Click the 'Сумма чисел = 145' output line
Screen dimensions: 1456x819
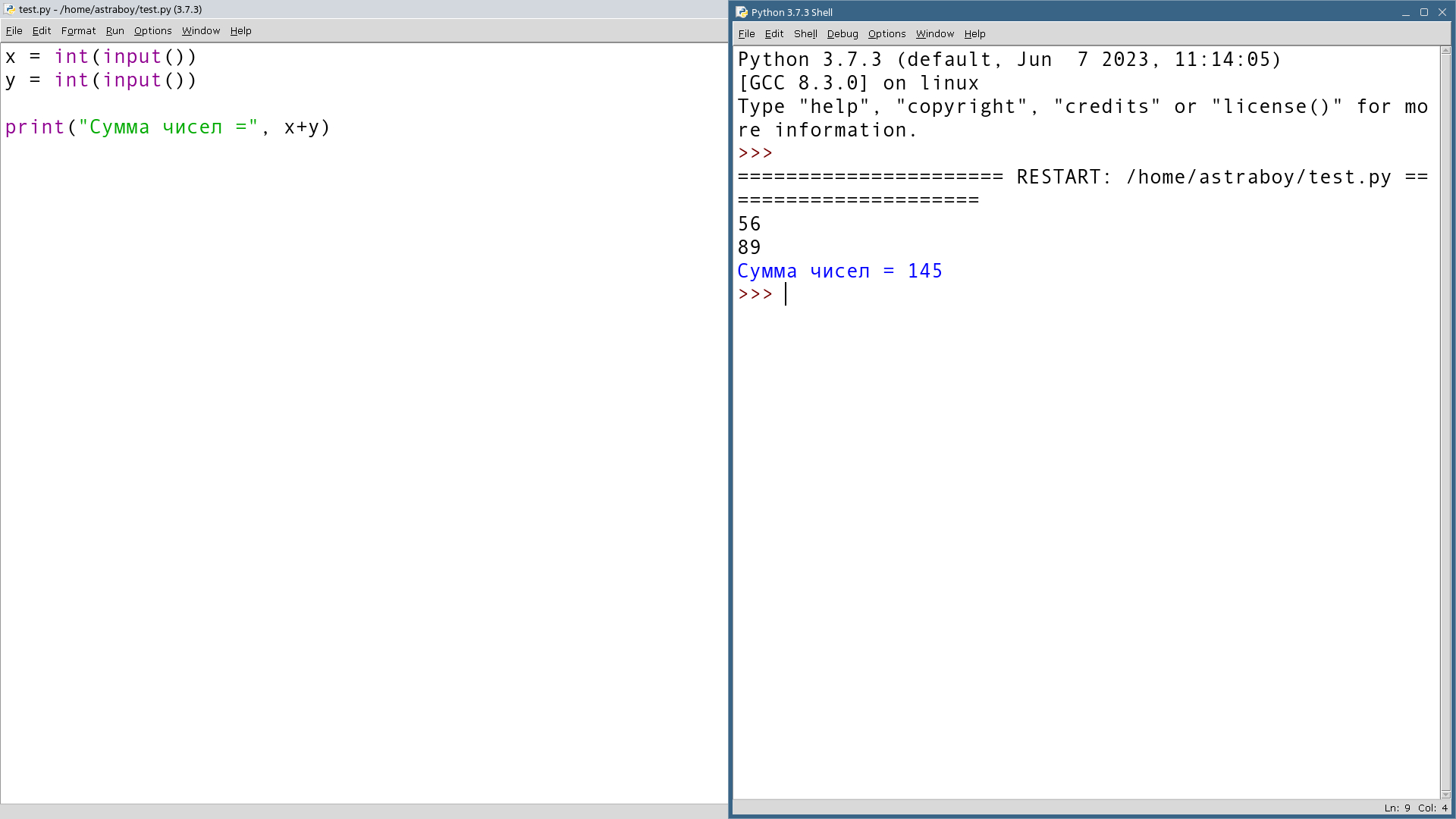click(x=839, y=271)
